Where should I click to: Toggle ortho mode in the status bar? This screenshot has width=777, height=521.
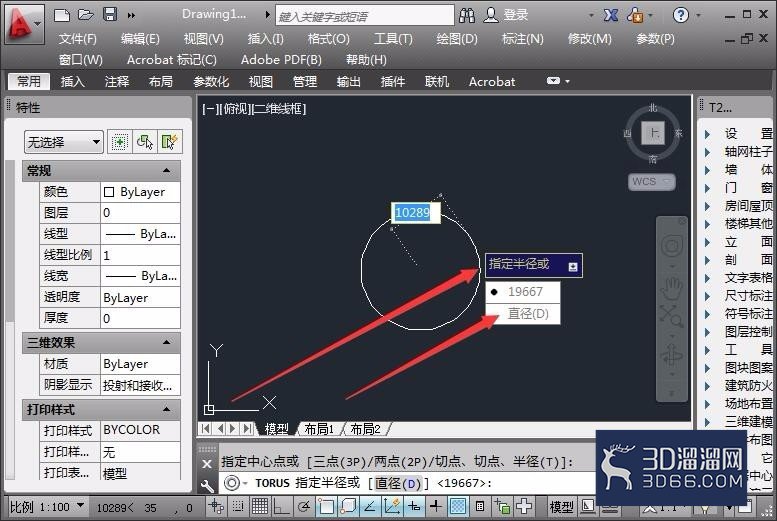(x=281, y=506)
